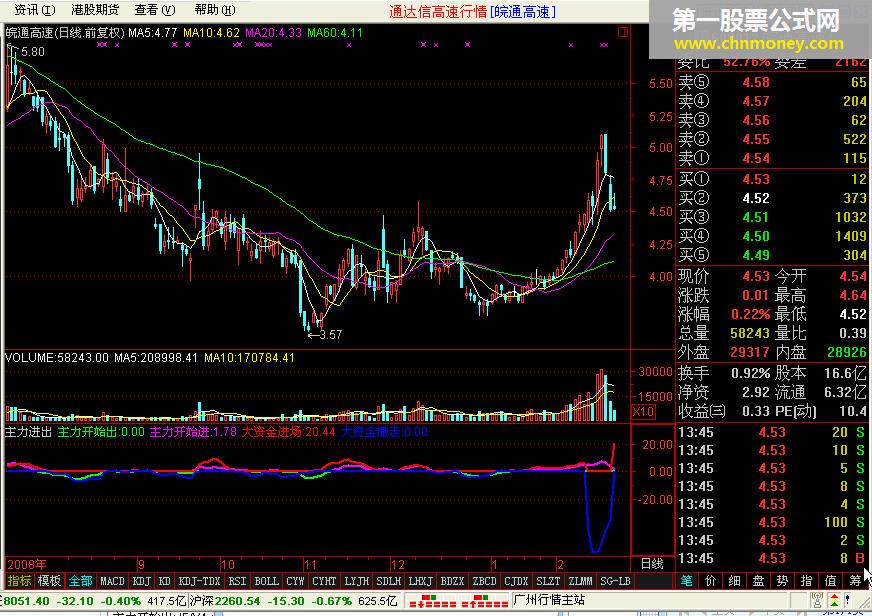Click the 广州行情主站 server label
This screenshot has width=872, height=616.
tap(549, 600)
